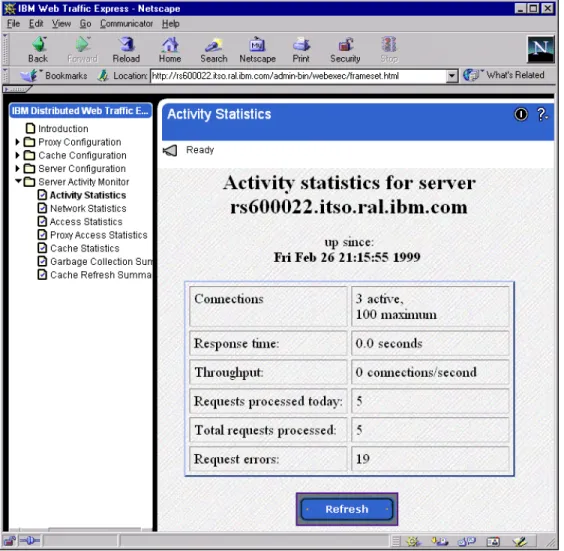The height and width of the screenshot is (551, 564).
Task: Open Navigator from the component bar
Action: (413, 541)
